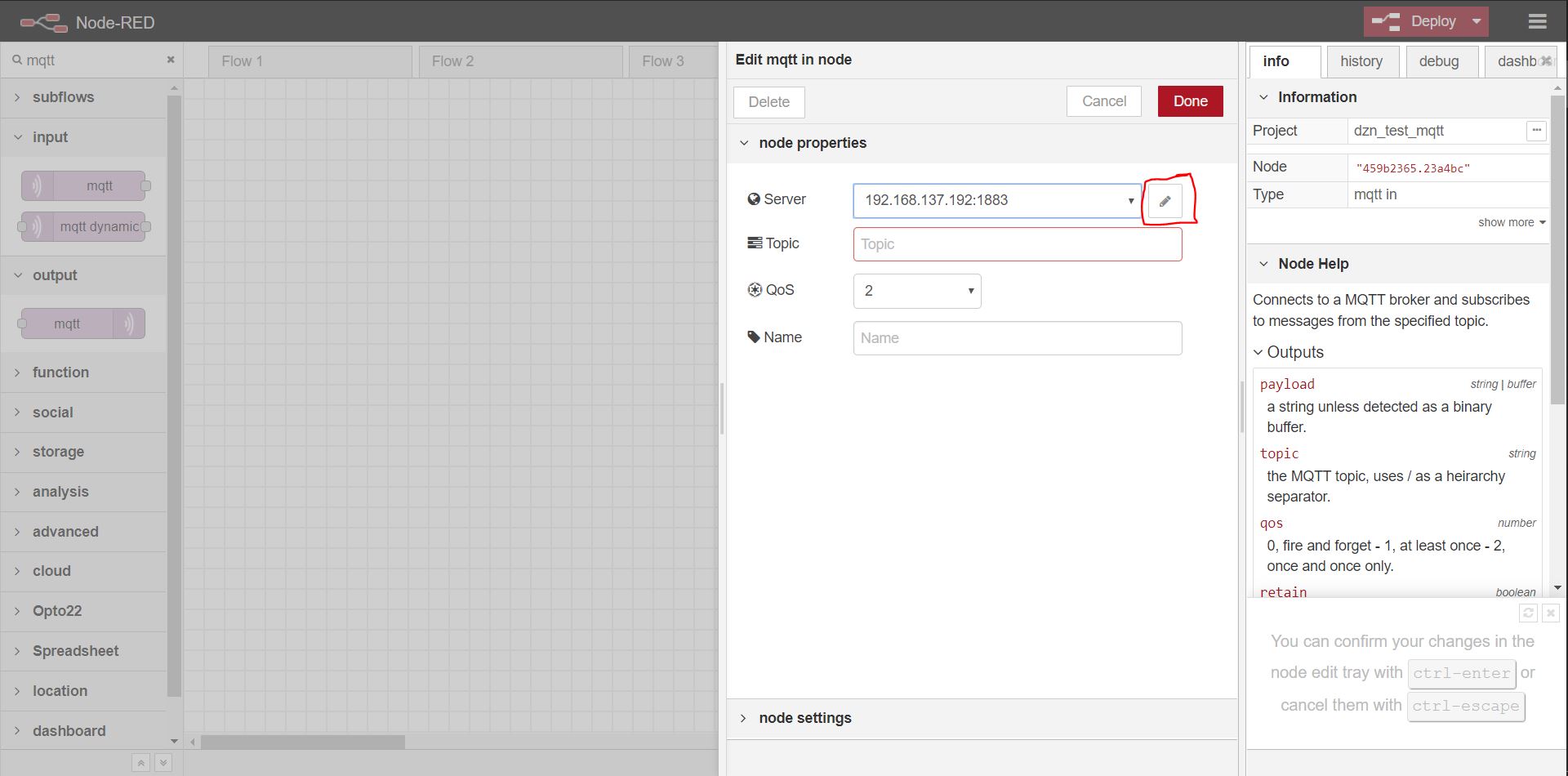Click the ctrl-escape shortcut key hint
Viewport: 1568px width, 776px height.
click(x=1466, y=706)
